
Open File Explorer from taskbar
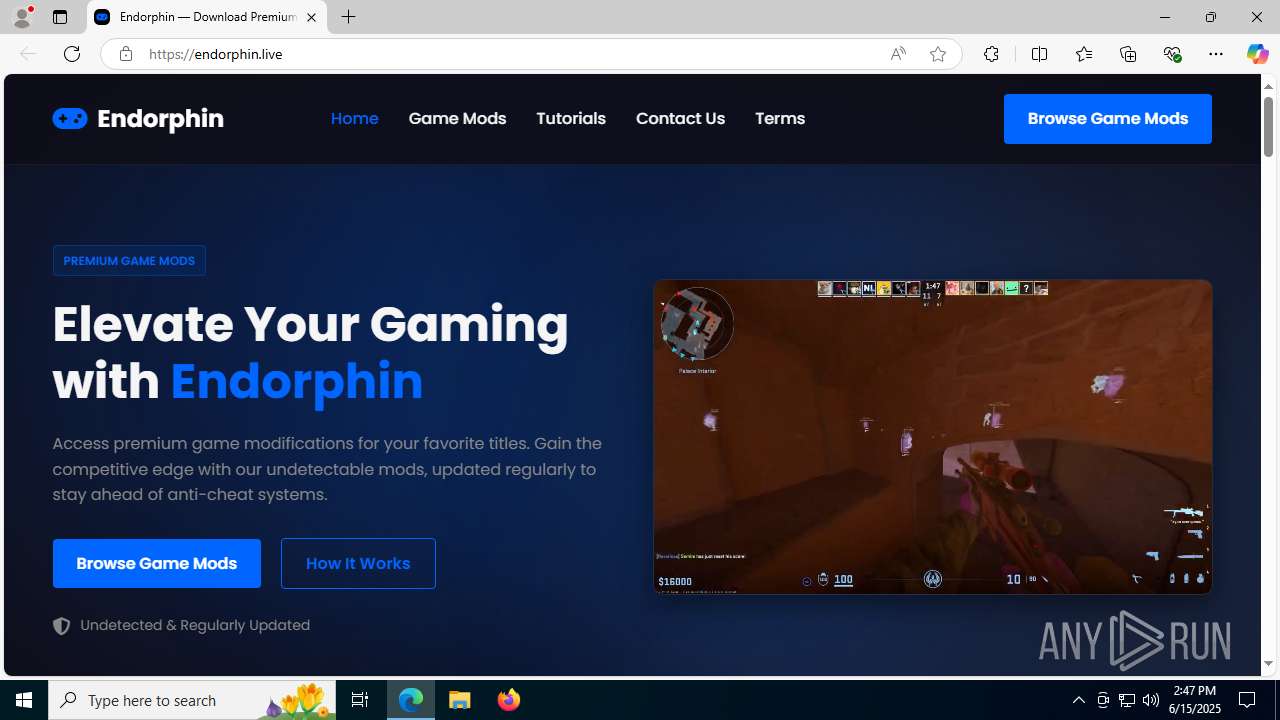[x=460, y=700]
